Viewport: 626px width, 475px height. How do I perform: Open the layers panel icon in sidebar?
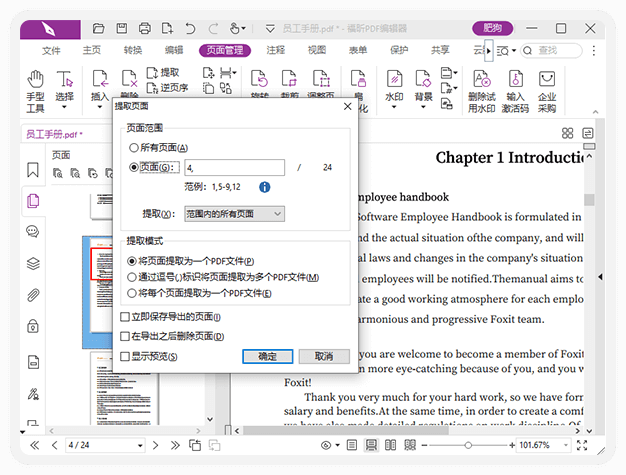pos(33,263)
